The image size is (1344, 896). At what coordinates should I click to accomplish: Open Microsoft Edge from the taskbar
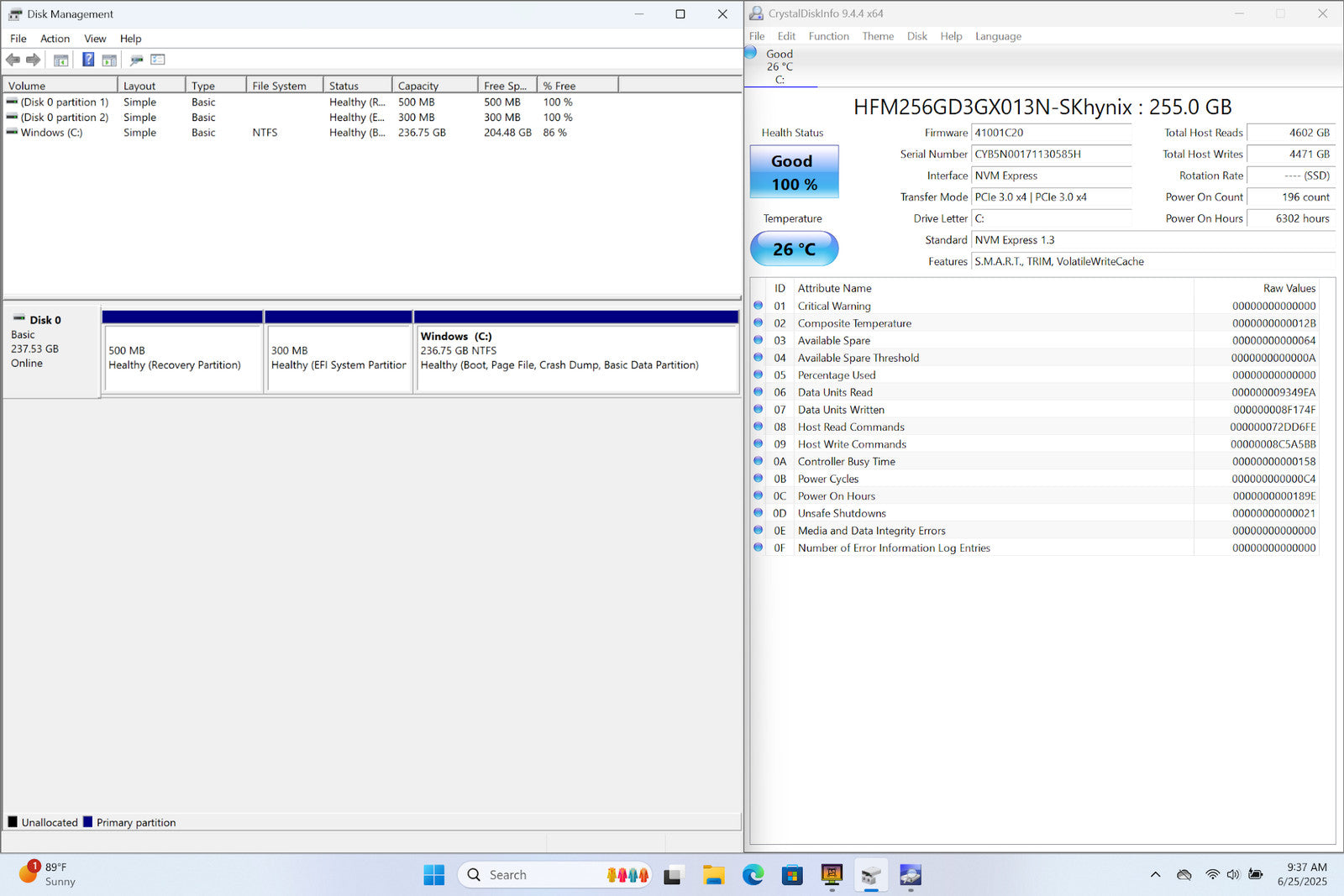753,875
